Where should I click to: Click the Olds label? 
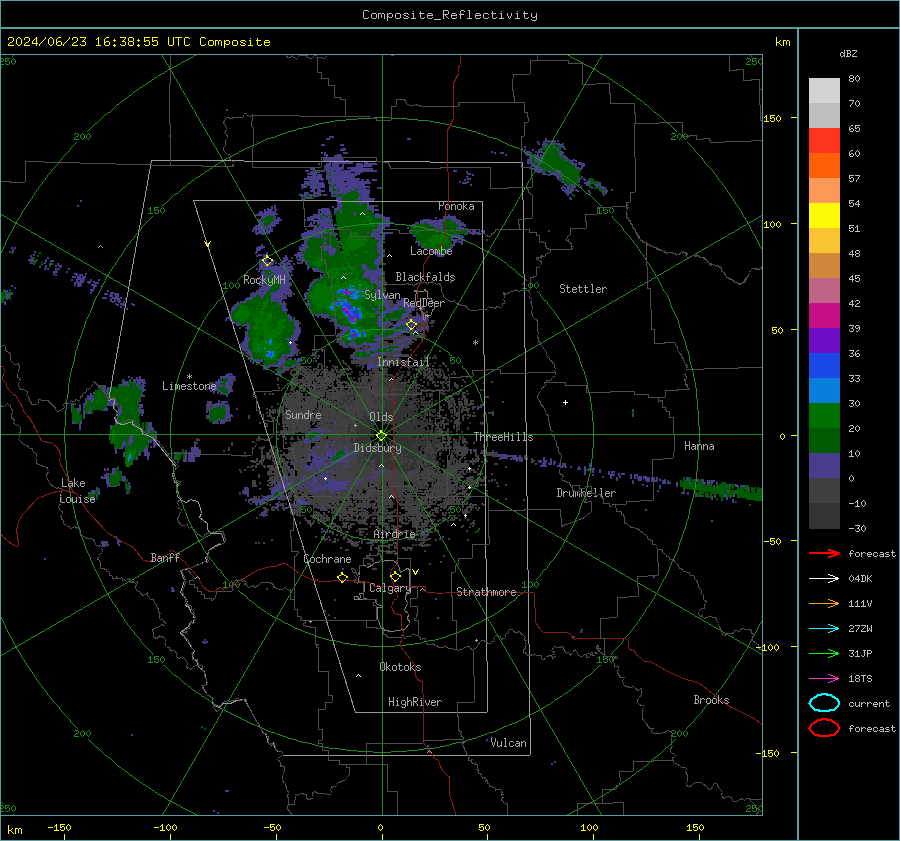point(381,417)
